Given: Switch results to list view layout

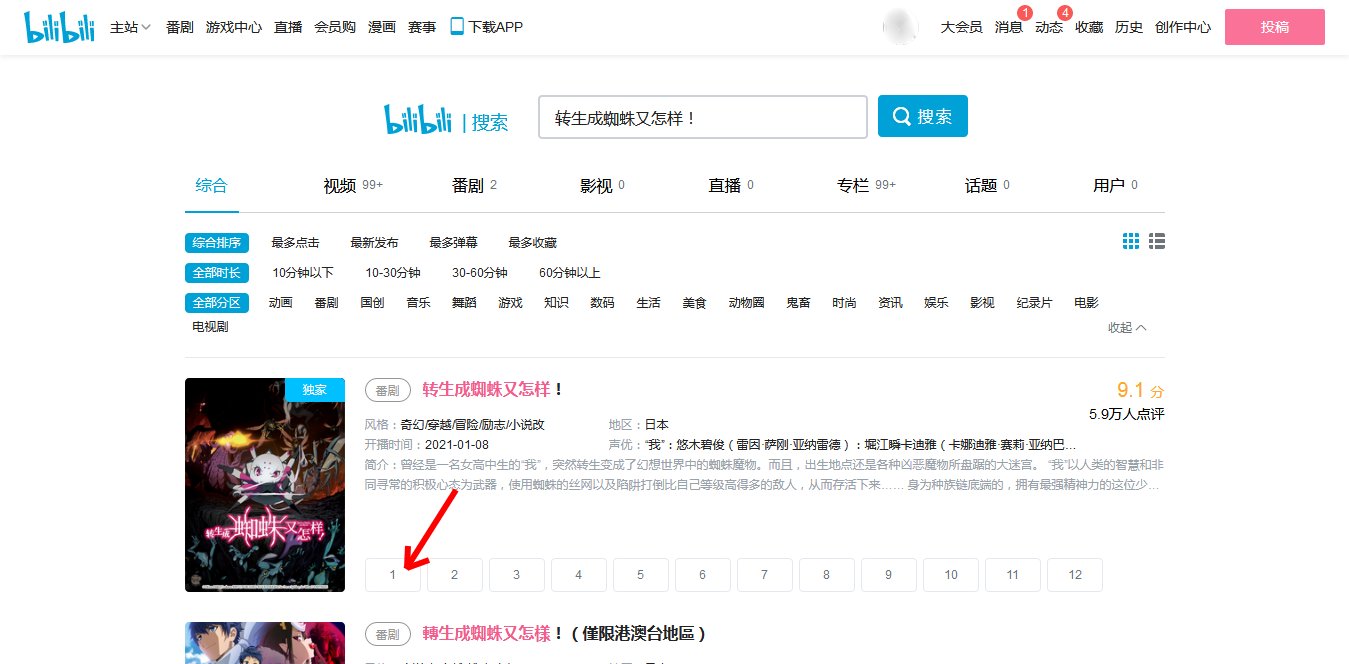Looking at the screenshot, I should click(1158, 241).
